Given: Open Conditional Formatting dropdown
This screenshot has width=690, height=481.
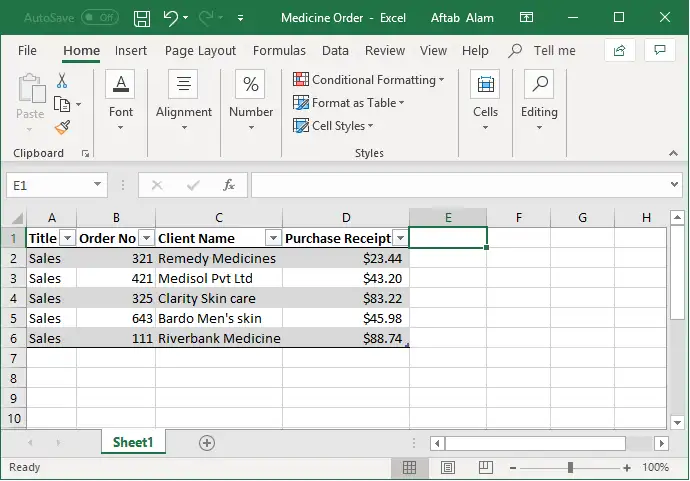Looking at the screenshot, I should (x=369, y=80).
